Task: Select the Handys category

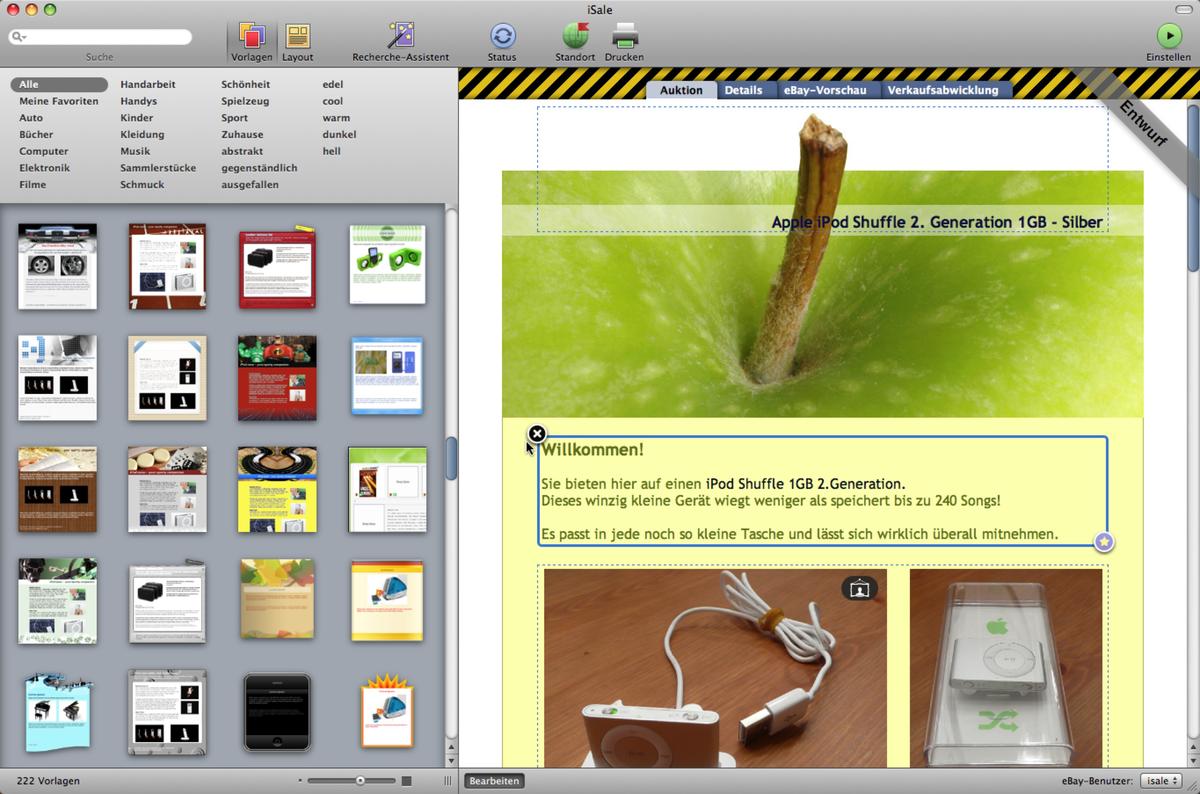Action: pyautogui.click(x=139, y=101)
